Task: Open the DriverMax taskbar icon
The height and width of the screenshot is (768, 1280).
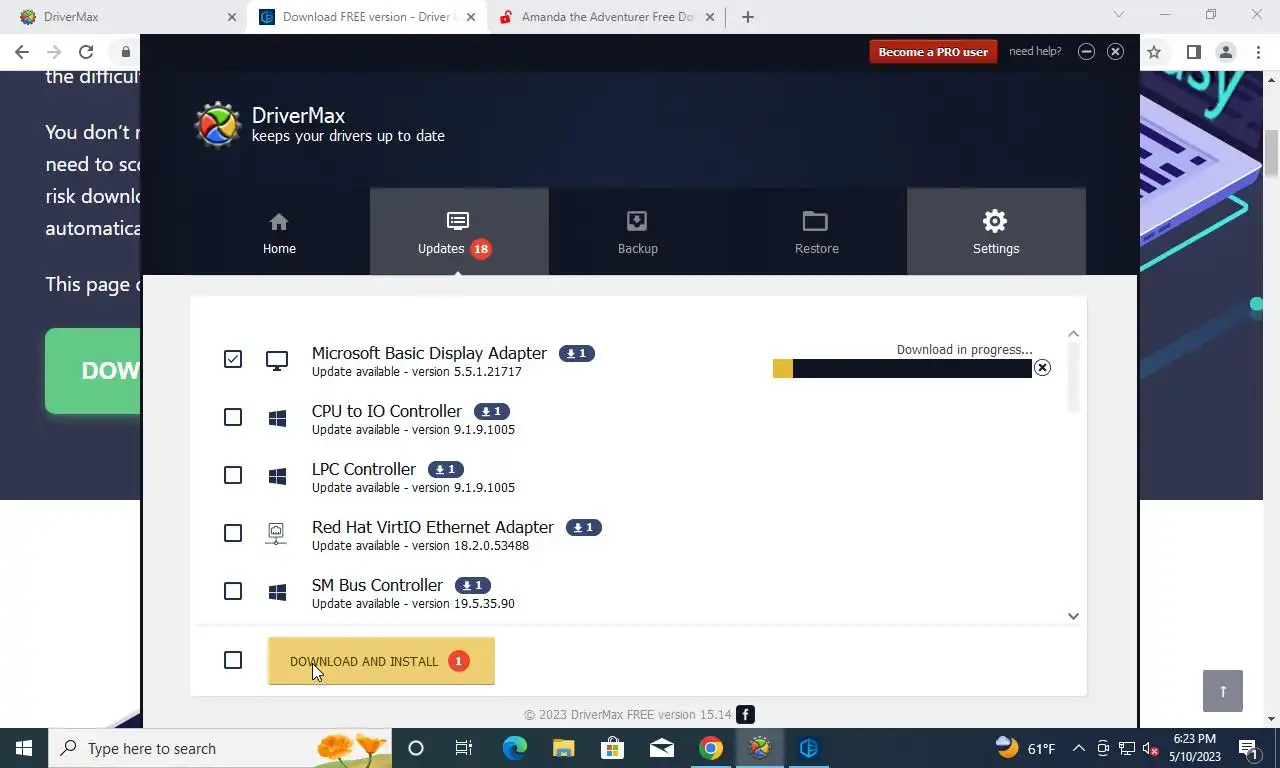Action: pyautogui.click(x=760, y=748)
